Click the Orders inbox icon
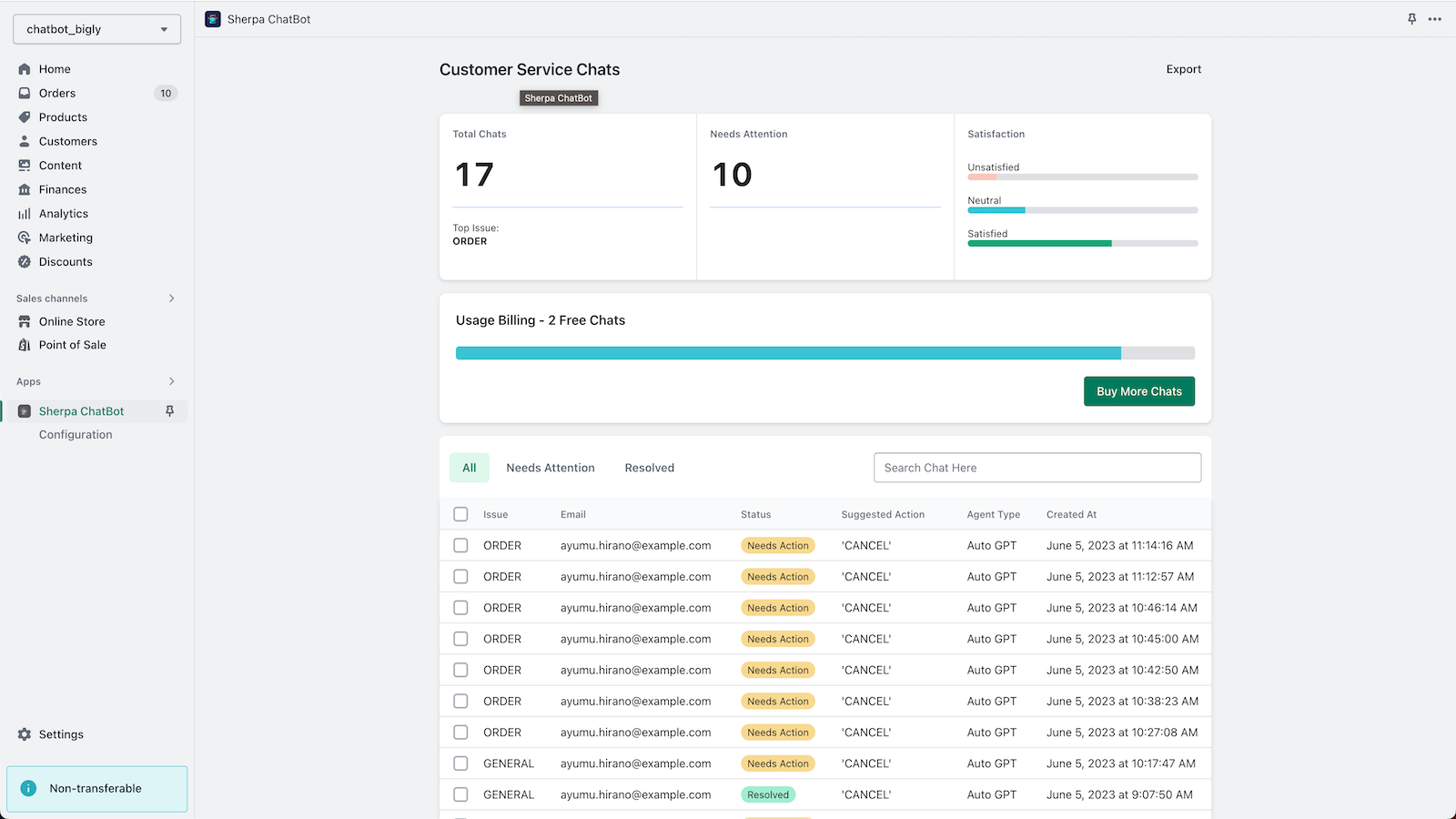The image size is (1456, 819). (25, 93)
